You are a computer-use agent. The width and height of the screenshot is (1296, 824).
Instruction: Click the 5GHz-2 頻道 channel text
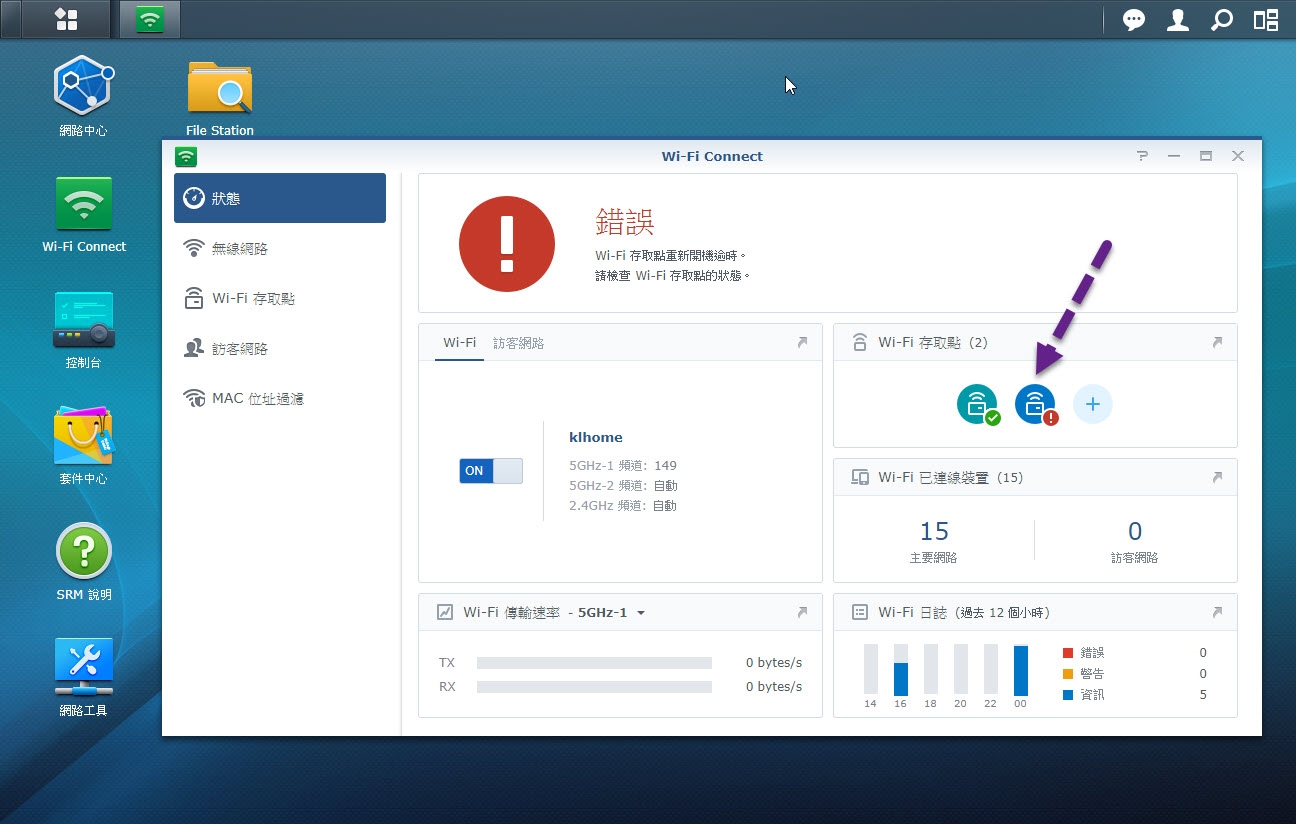623,485
